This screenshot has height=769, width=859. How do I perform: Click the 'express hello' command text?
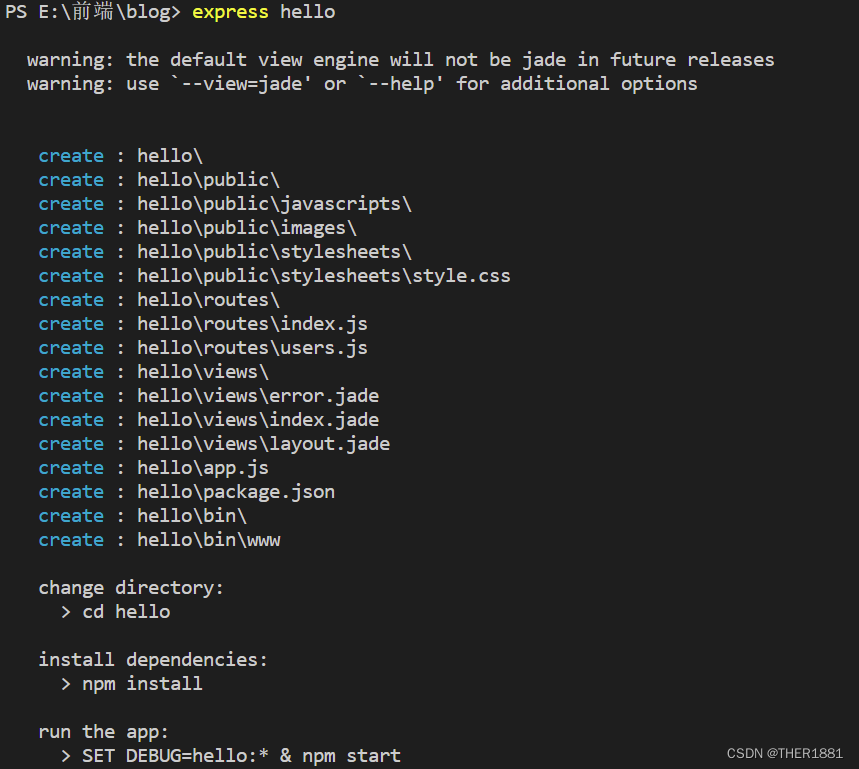263,12
